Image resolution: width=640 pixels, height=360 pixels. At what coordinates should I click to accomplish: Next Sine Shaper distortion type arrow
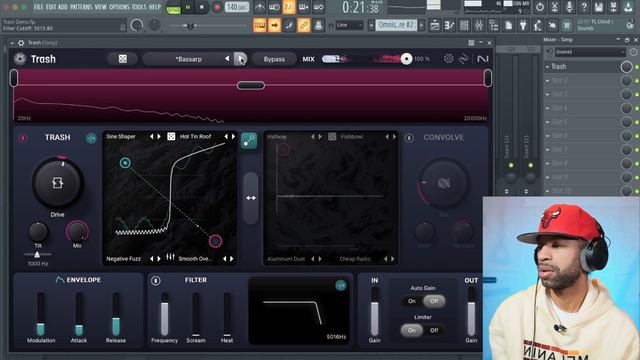(x=159, y=136)
